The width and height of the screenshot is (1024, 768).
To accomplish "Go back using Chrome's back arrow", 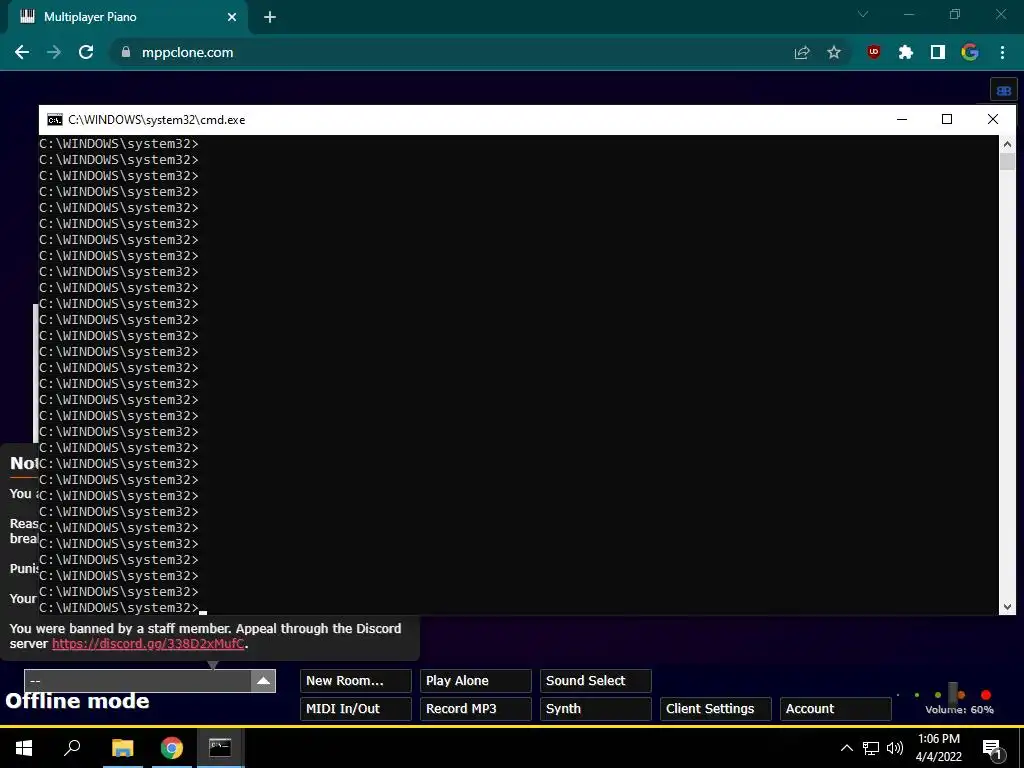I will 22,52.
